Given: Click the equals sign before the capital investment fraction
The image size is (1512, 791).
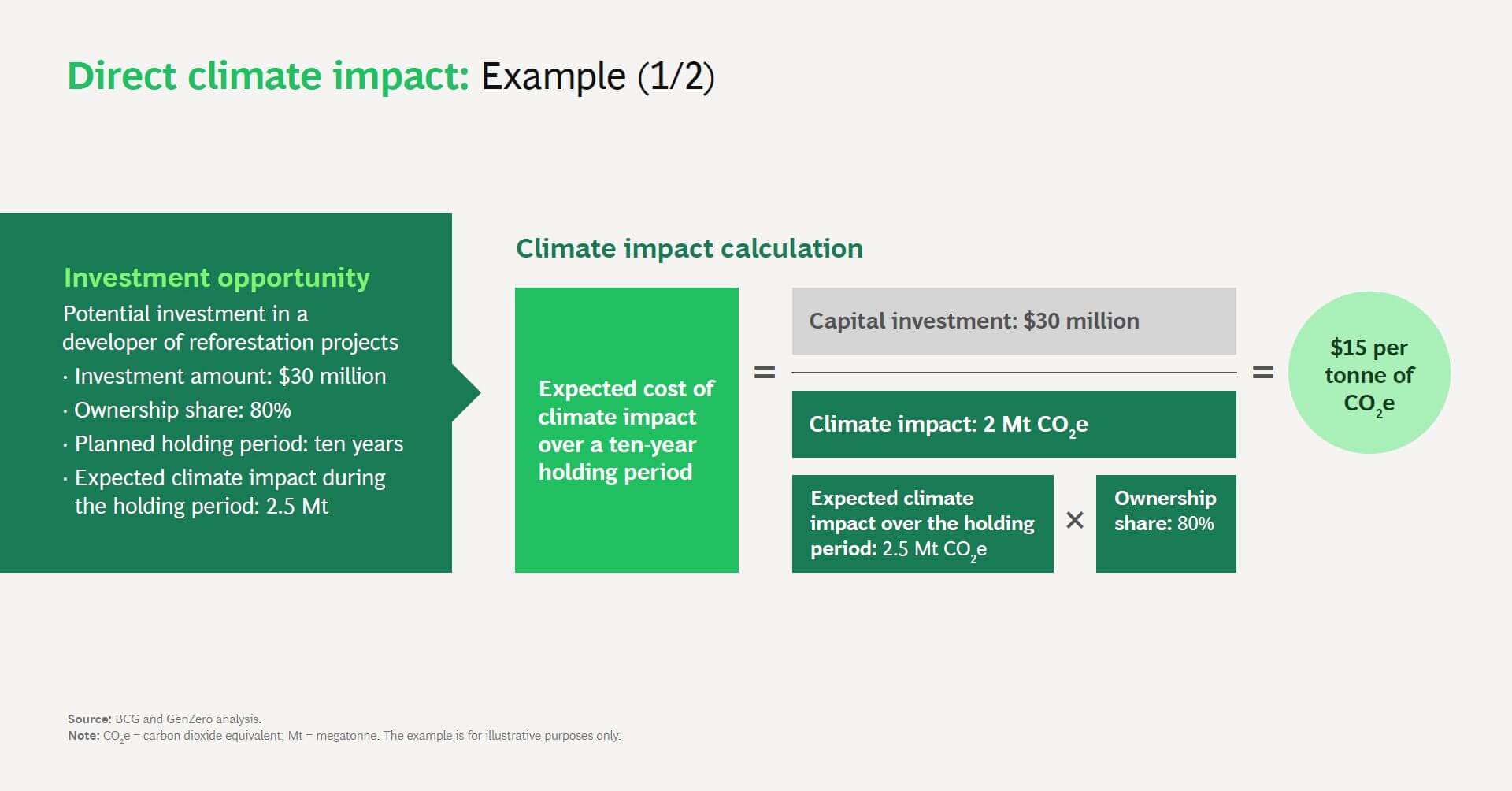Looking at the screenshot, I should [762, 372].
